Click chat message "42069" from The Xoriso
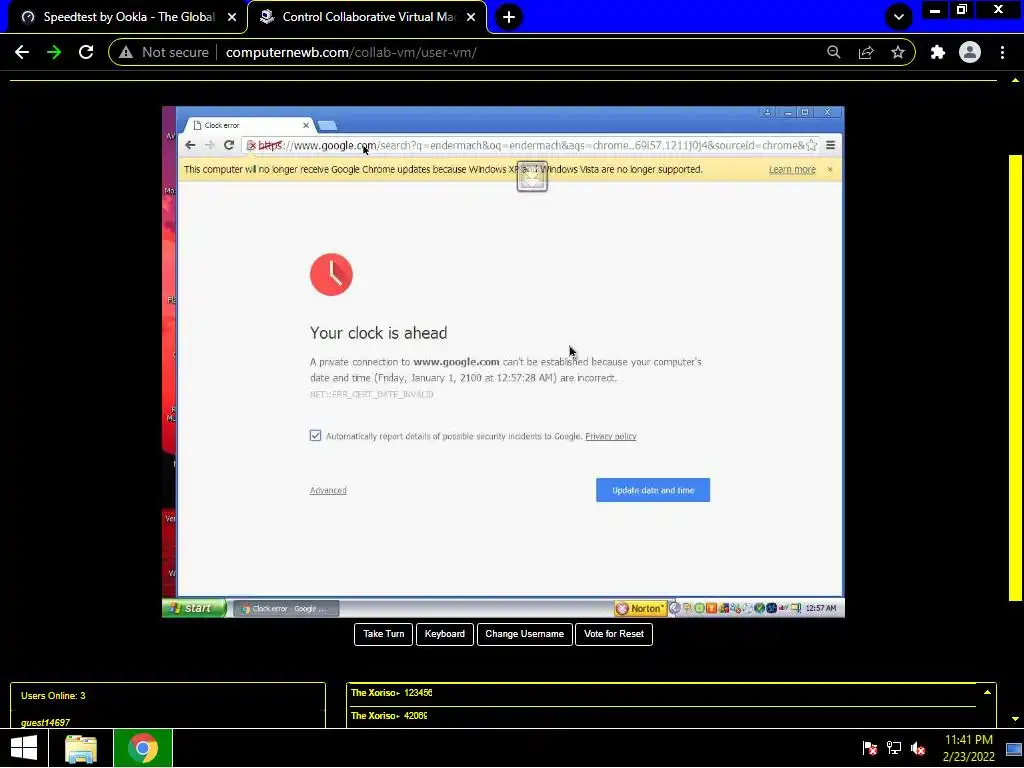This screenshot has height=768, width=1024. 415,716
